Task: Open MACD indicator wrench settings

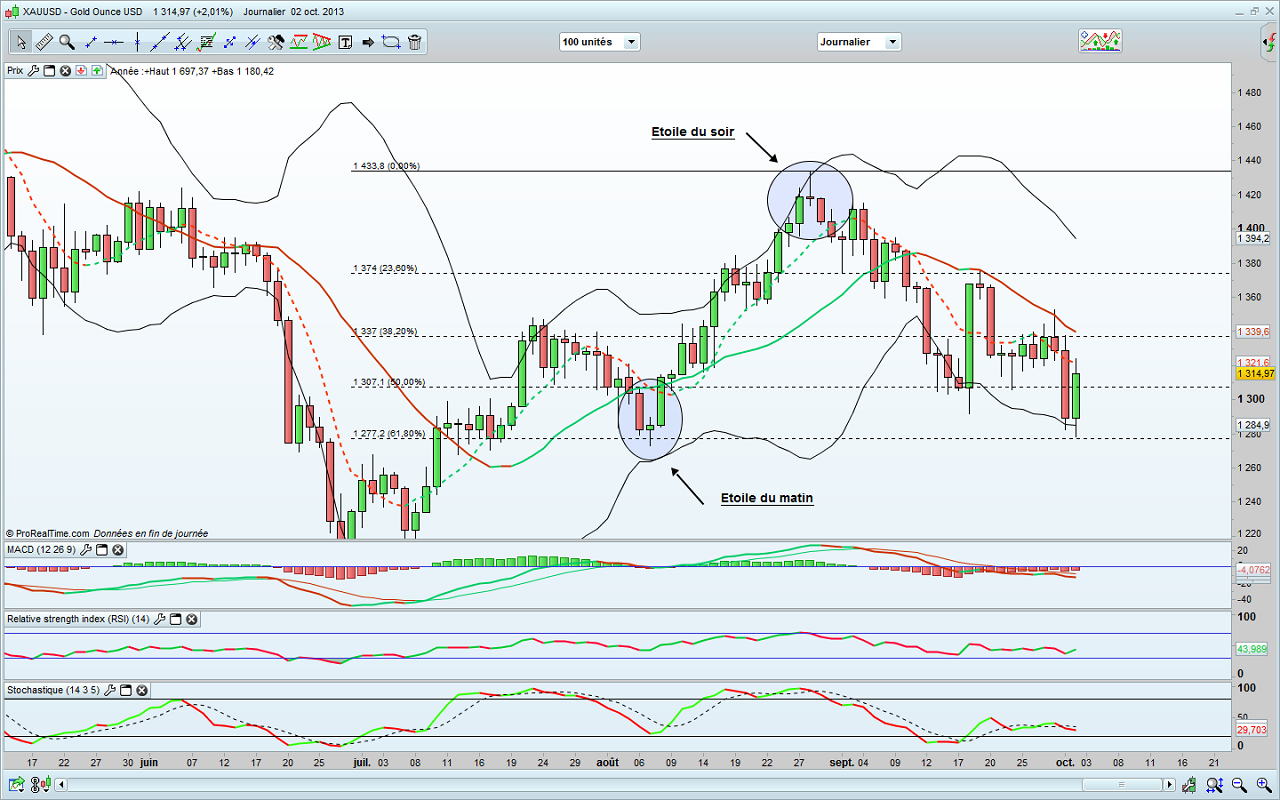Action: tap(87, 550)
